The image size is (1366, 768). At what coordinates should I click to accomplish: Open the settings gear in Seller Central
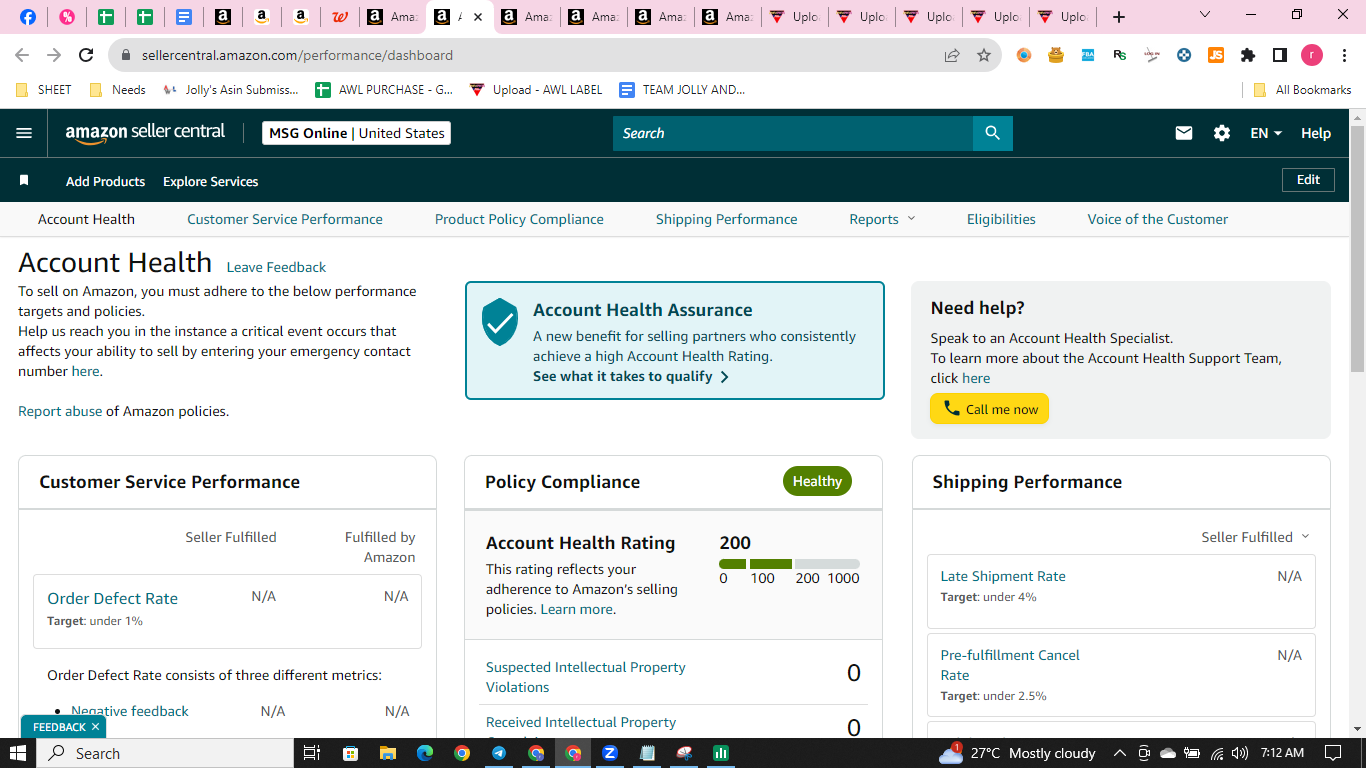click(1222, 133)
